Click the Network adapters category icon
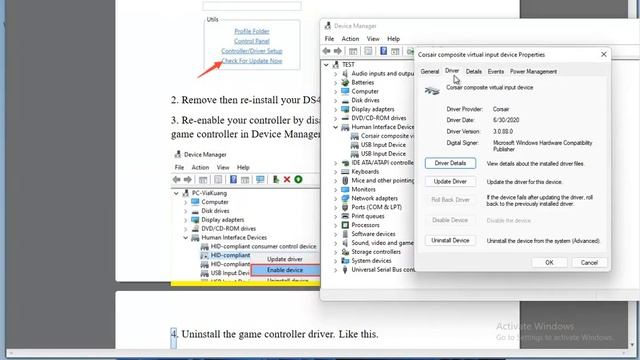Viewport: 640px width, 360px height. pos(345,198)
